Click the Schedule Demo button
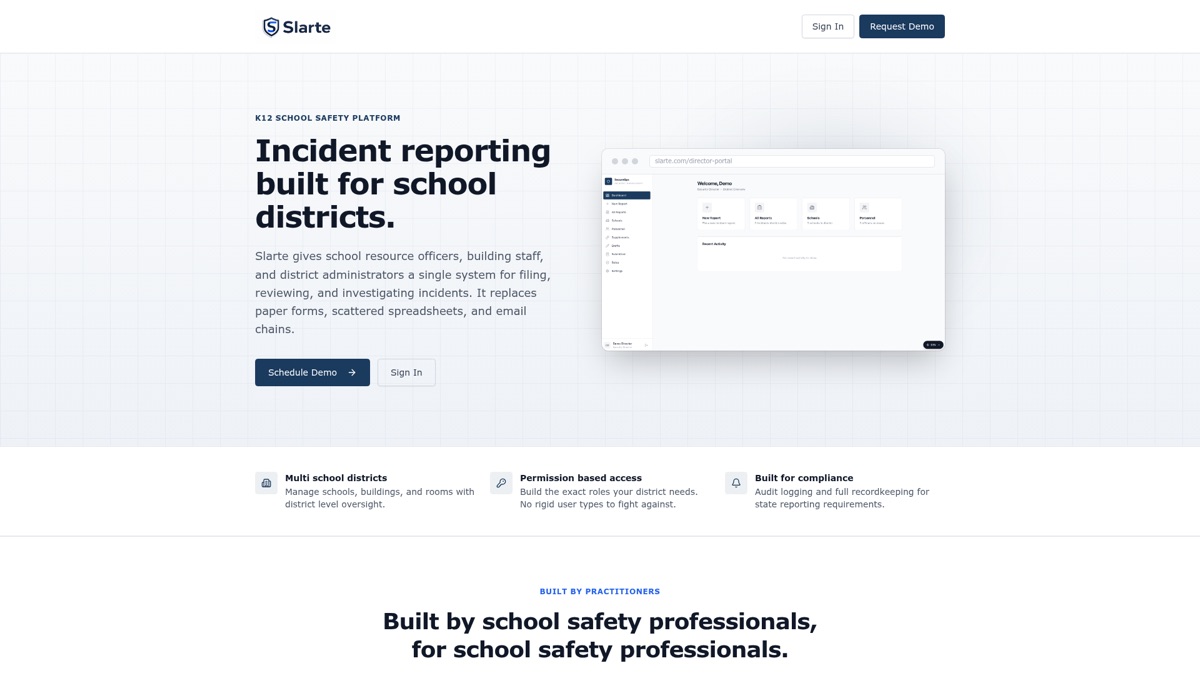The height and width of the screenshot is (675, 1200). 312,372
